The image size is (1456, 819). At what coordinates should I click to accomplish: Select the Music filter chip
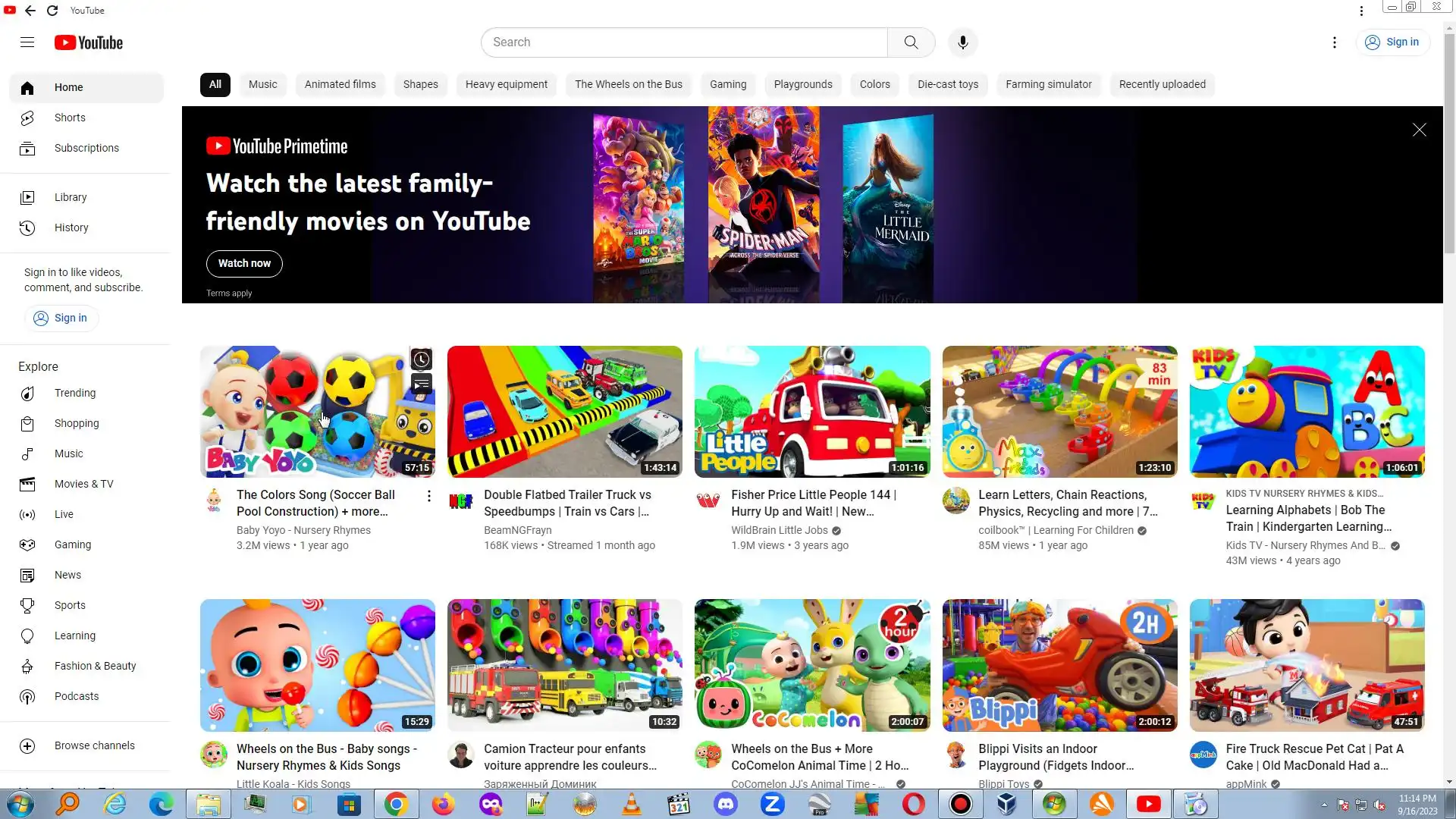(x=262, y=84)
